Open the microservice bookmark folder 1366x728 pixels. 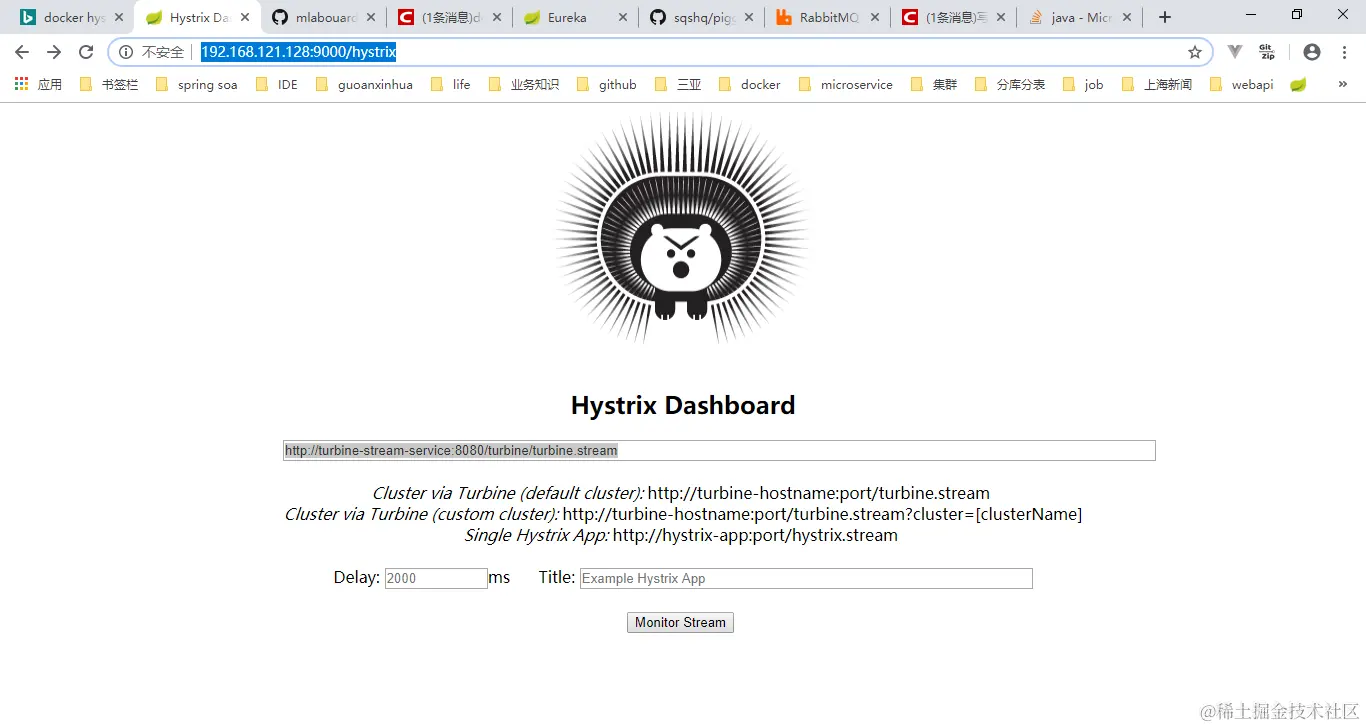click(846, 84)
